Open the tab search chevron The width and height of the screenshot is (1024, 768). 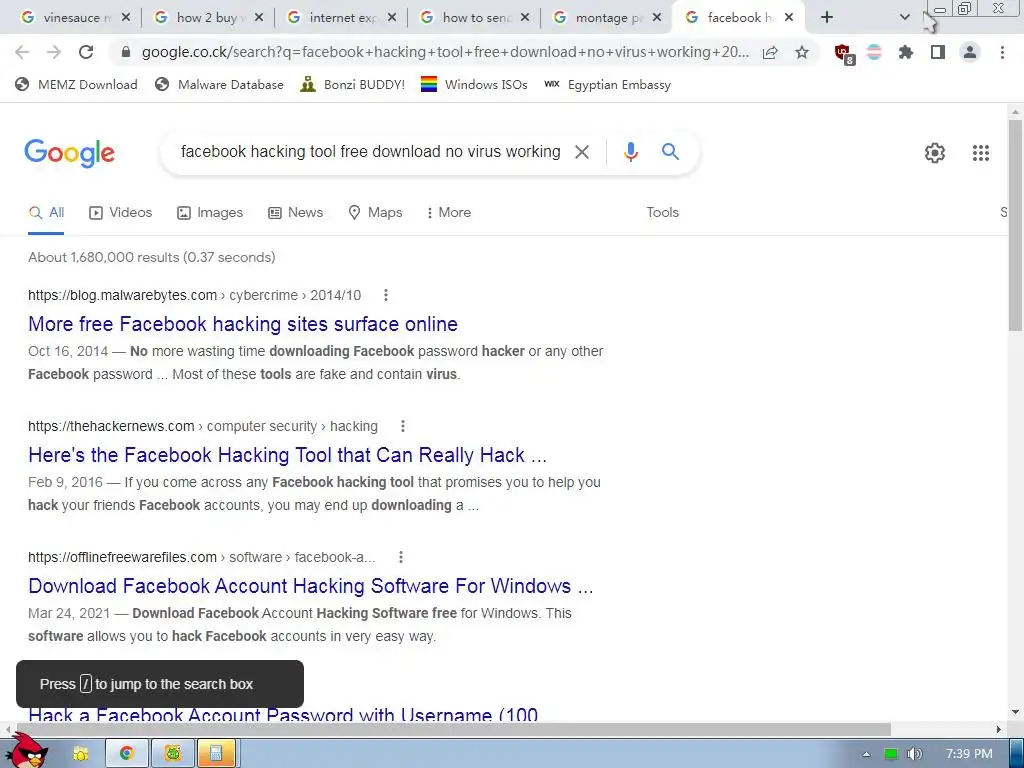tap(904, 18)
